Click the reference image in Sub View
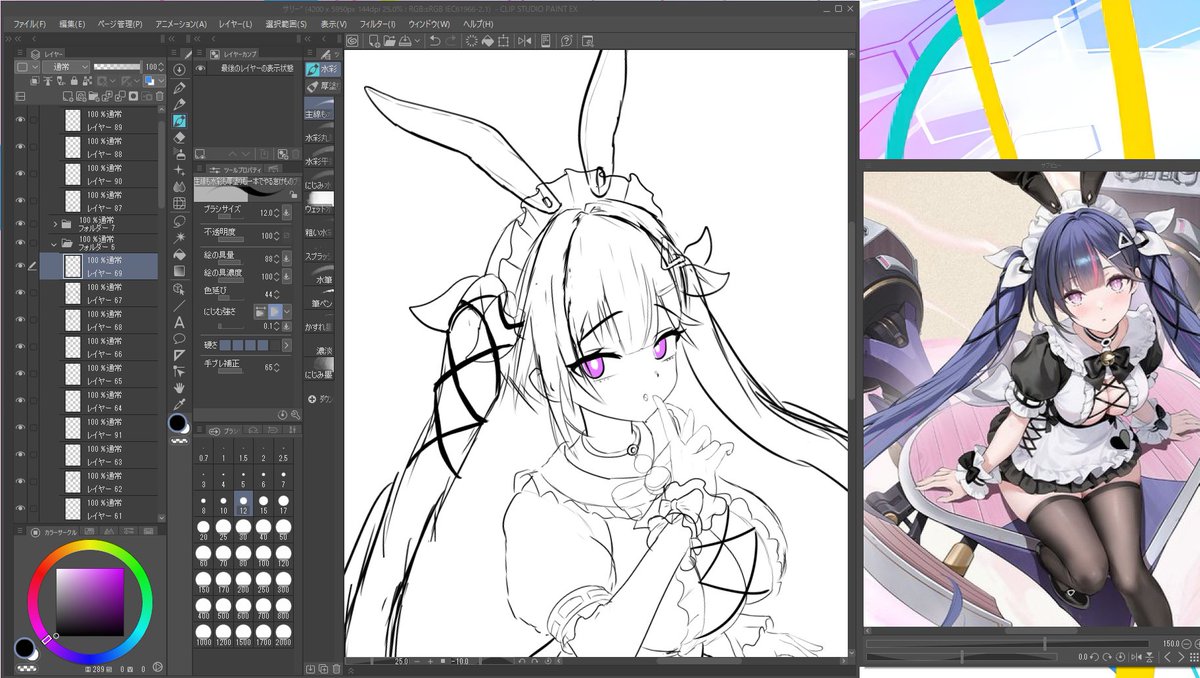1200x678 pixels. 1031,398
